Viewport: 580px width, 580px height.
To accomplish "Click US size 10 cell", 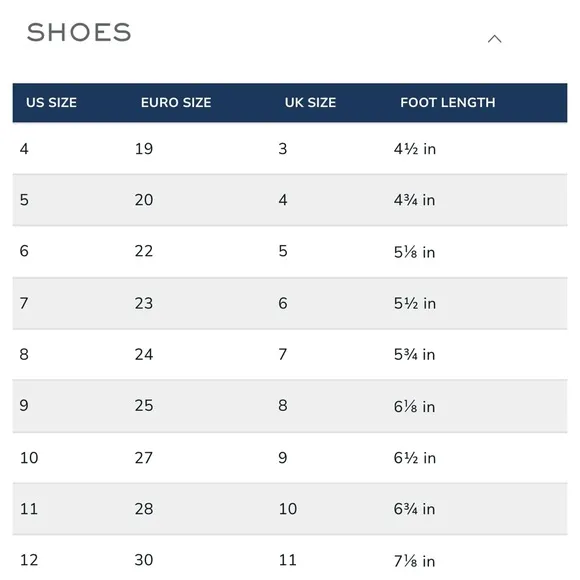I will (x=29, y=458).
